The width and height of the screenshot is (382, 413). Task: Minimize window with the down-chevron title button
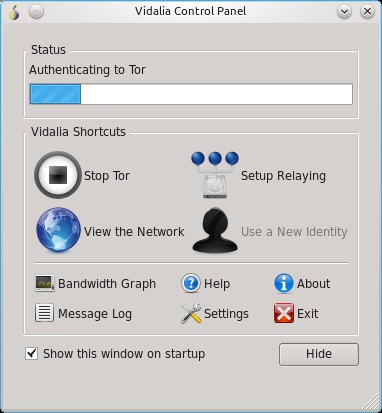pyautogui.click(x=344, y=12)
